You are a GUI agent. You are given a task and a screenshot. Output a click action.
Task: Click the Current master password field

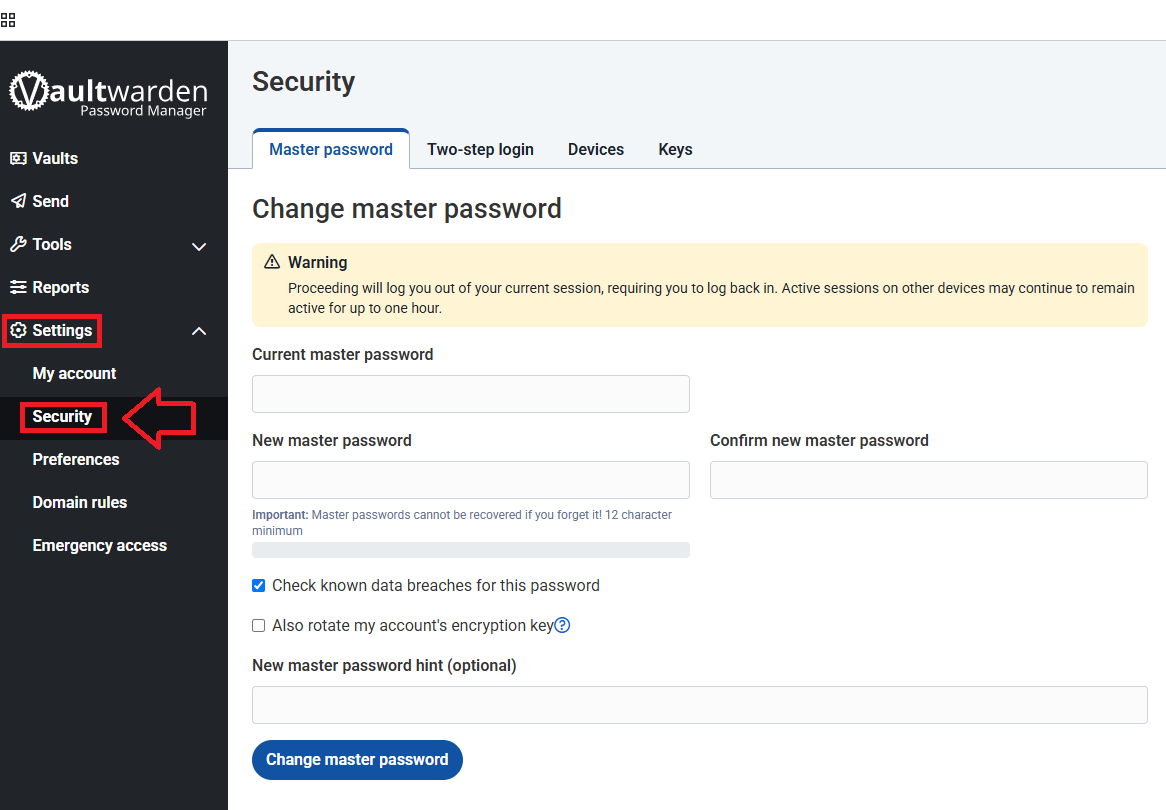click(470, 394)
